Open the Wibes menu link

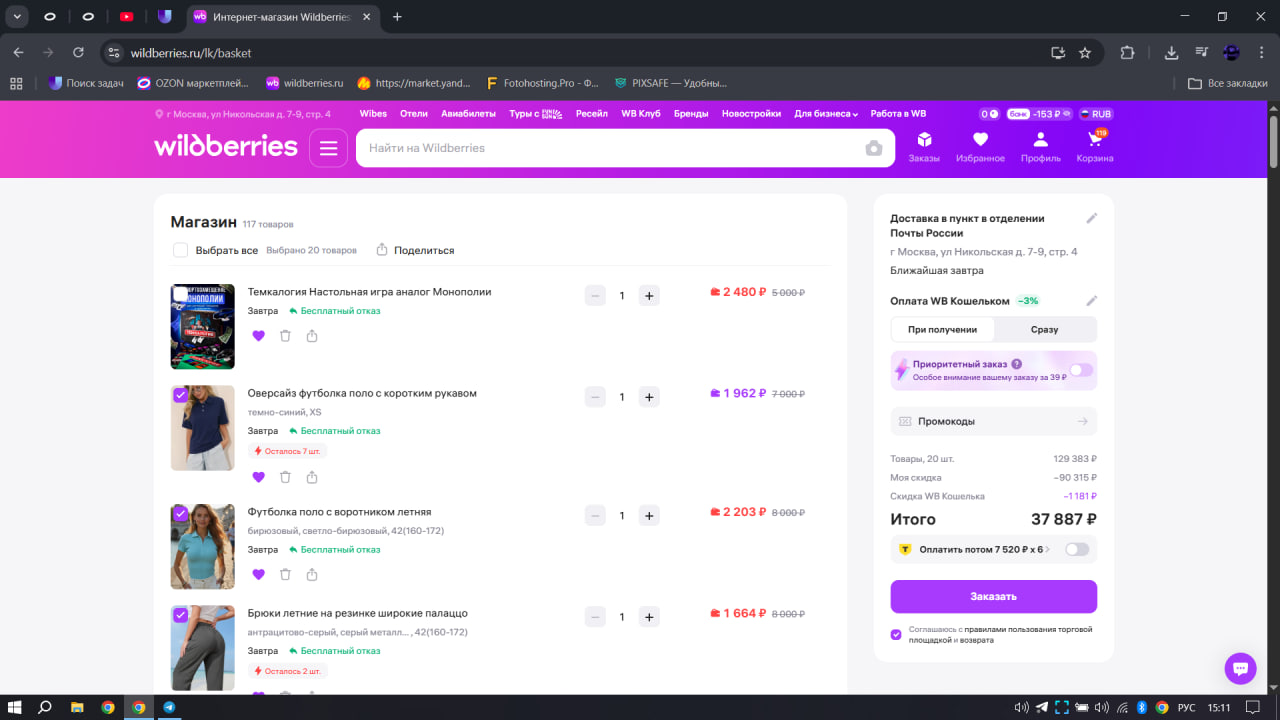pos(373,114)
